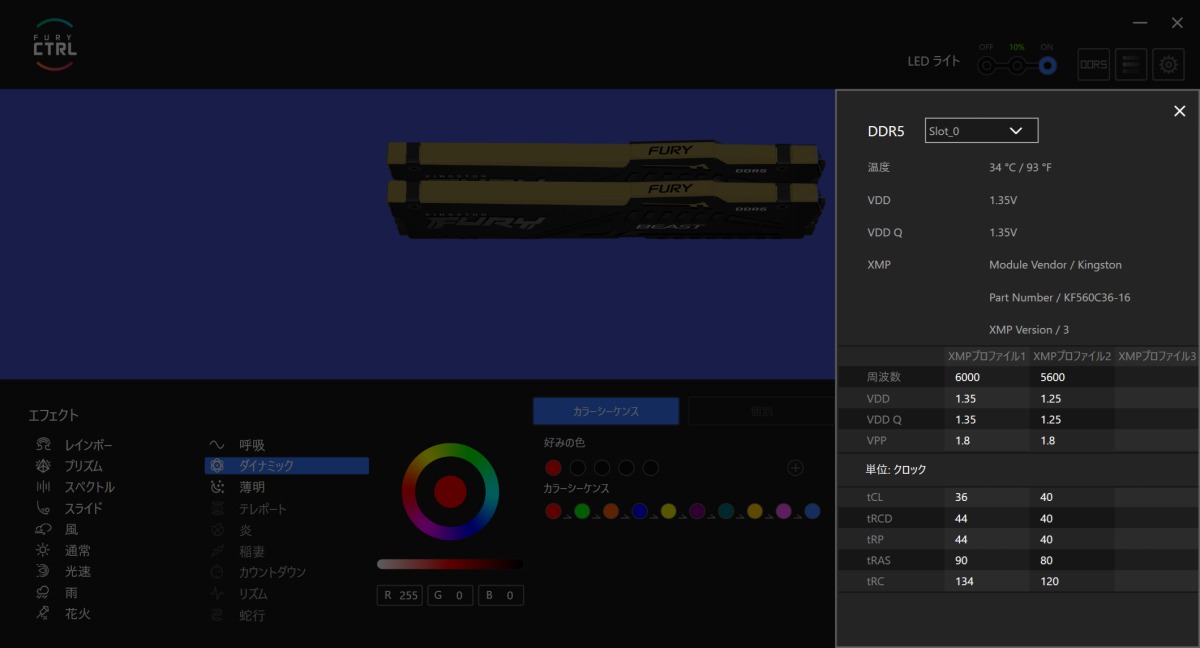1200x648 pixels.
Task: Click the XMPプロファイル1 column header
Action: pyautogui.click(x=987, y=356)
